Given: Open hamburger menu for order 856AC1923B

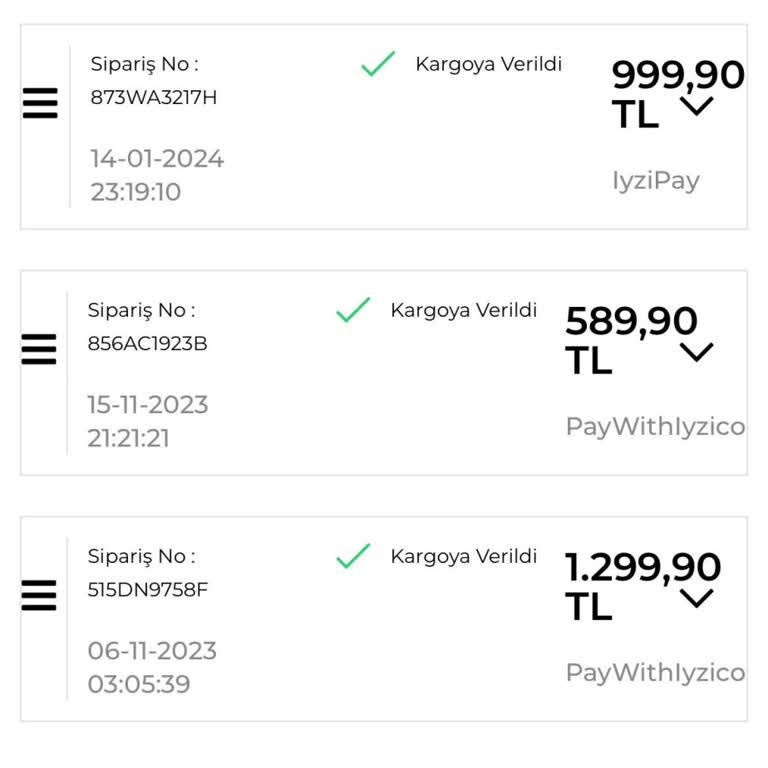Looking at the screenshot, I should 39,349.
